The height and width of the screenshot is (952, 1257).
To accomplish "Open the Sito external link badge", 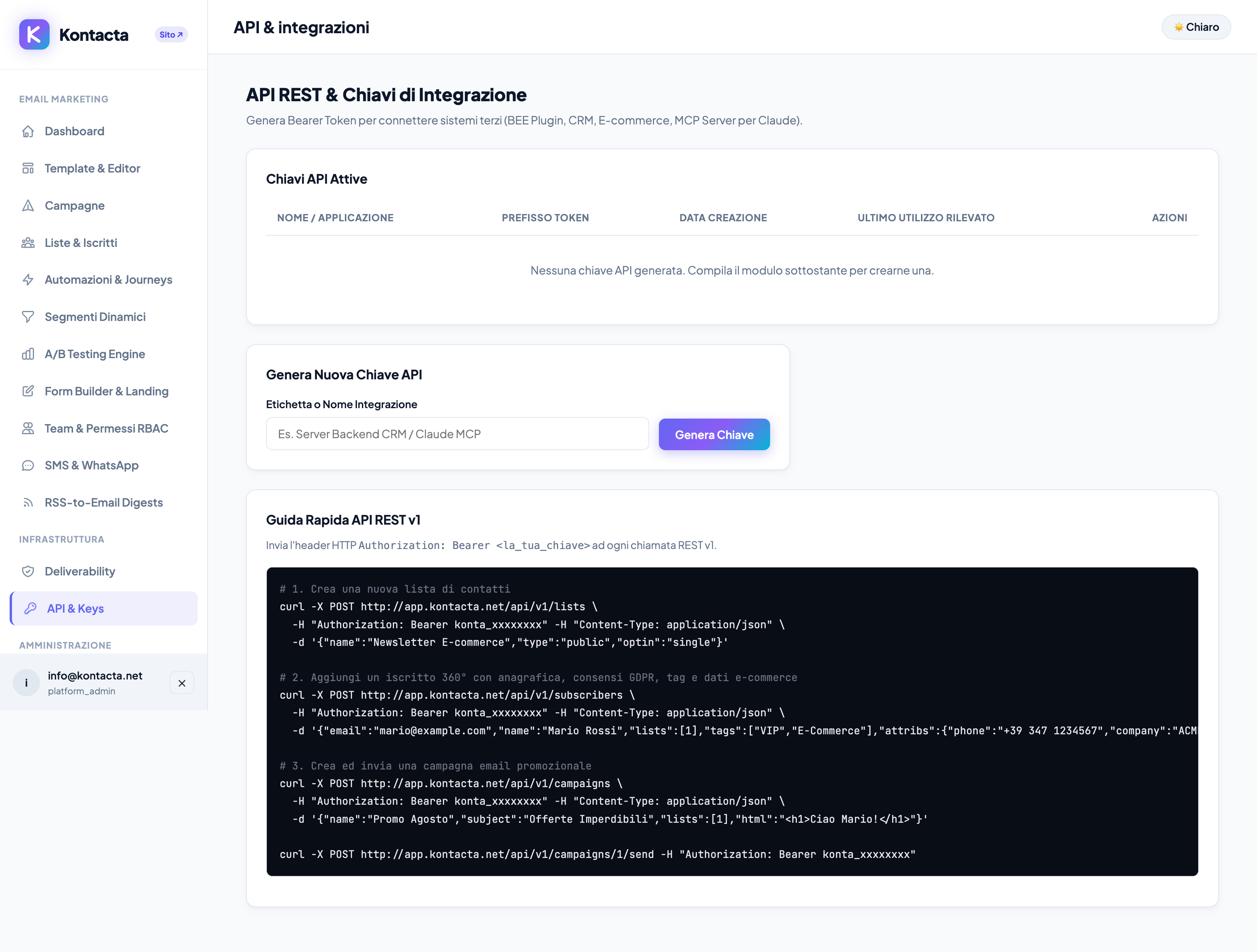I will (171, 35).
